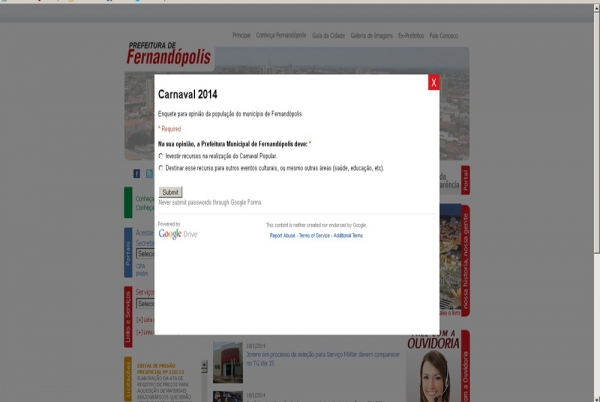Open Galeria de Imagens menu
The image size is (600, 402).
tap(371, 35)
